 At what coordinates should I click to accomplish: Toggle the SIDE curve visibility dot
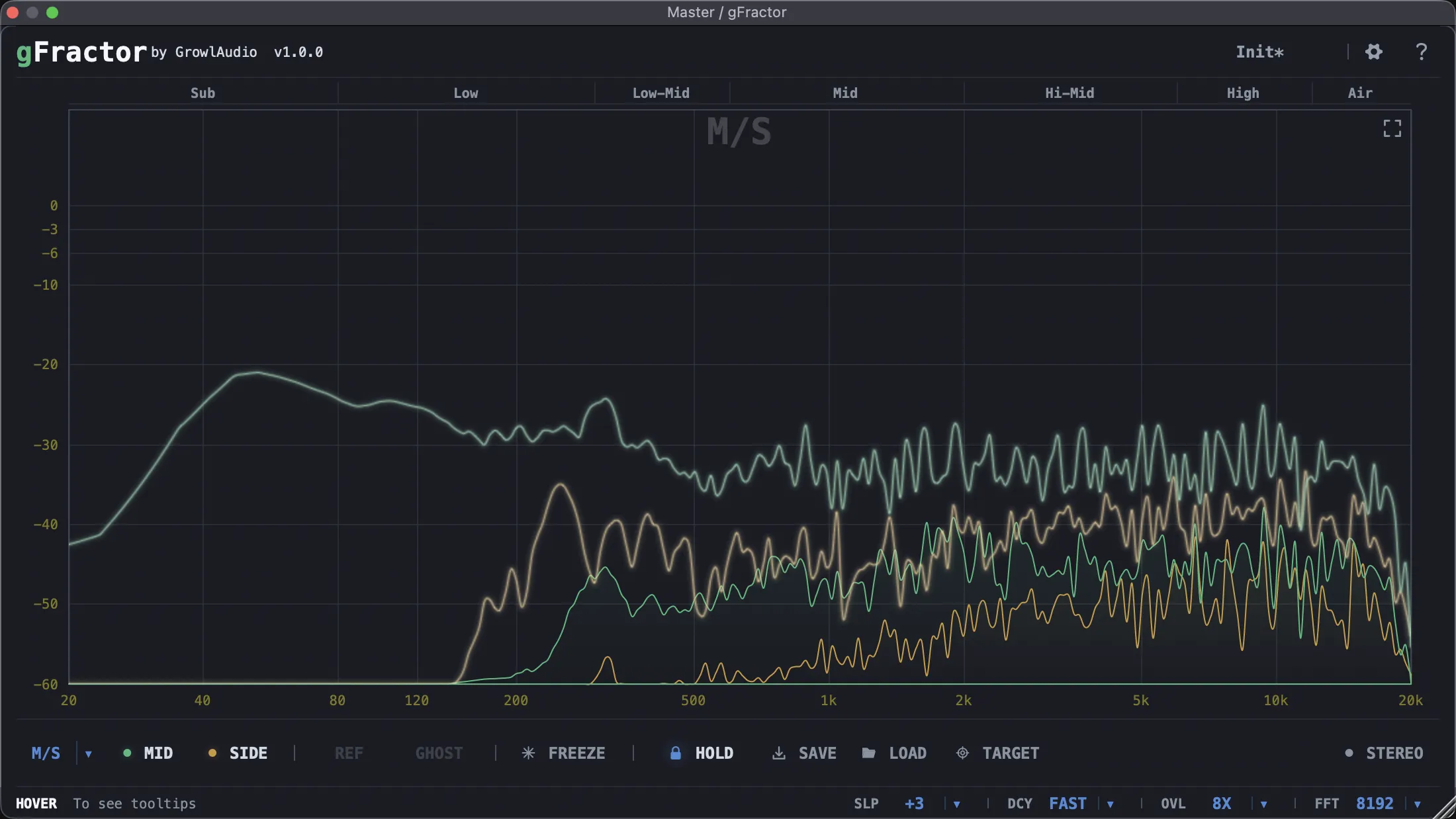point(212,753)
